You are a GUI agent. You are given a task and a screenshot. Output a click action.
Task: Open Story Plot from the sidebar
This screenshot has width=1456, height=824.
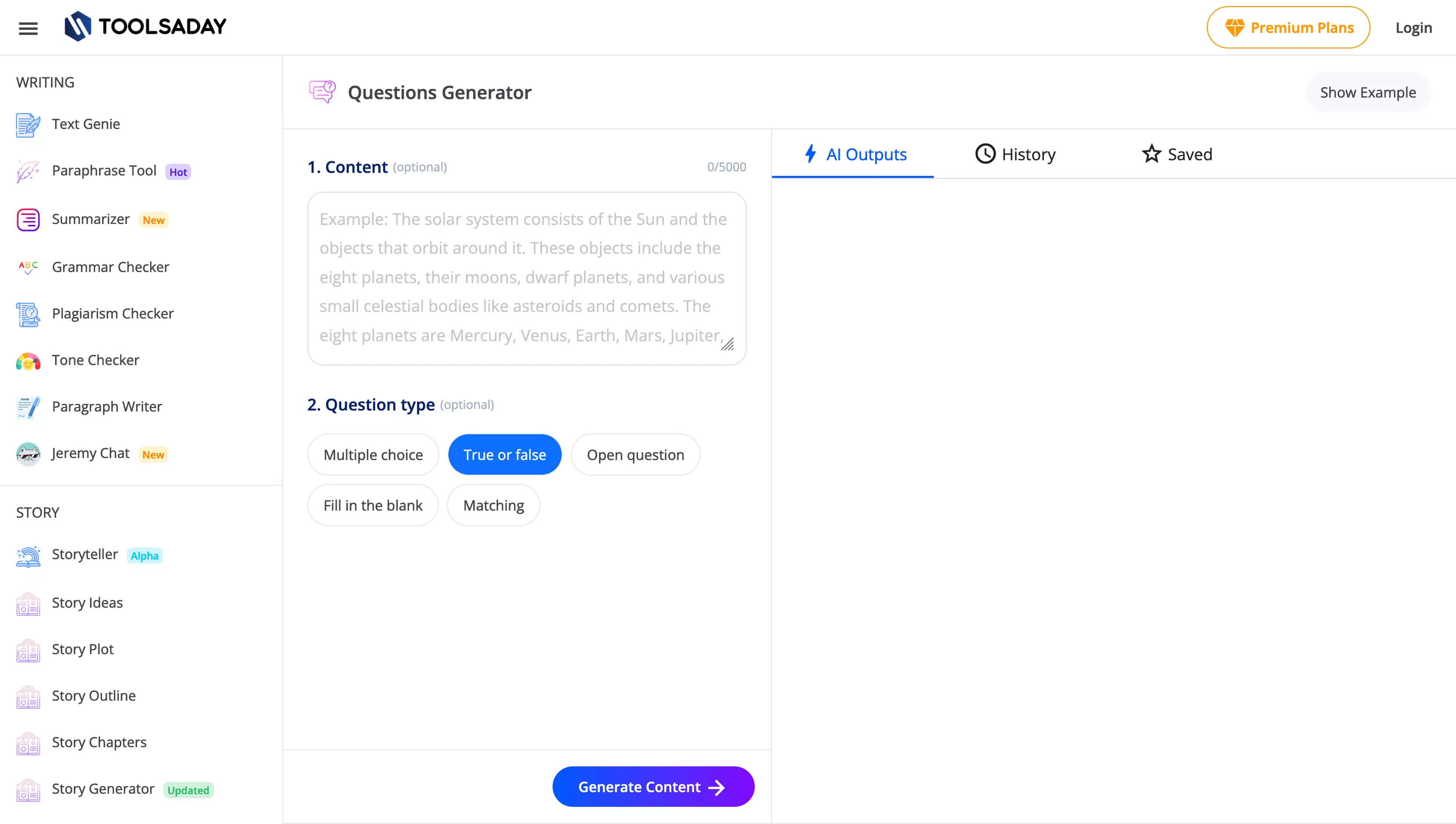click(83, 649)
